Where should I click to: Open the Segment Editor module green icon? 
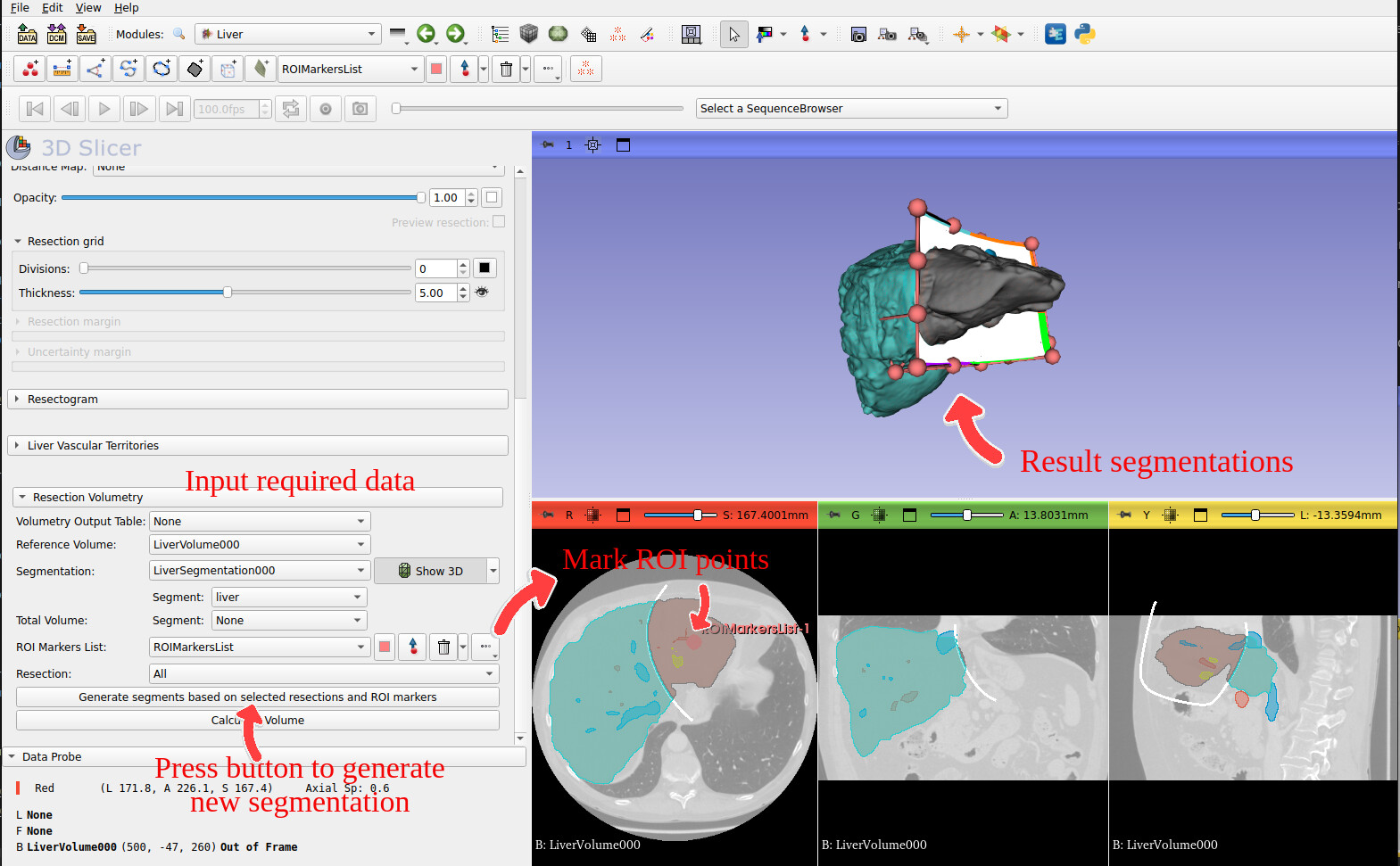[x=559, y=34]
